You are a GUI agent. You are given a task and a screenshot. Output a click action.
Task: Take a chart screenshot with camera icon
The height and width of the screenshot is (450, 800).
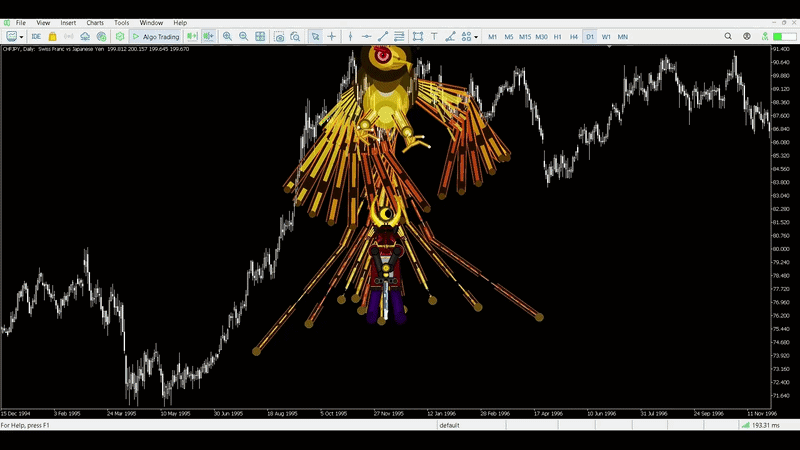pos(279,37)
